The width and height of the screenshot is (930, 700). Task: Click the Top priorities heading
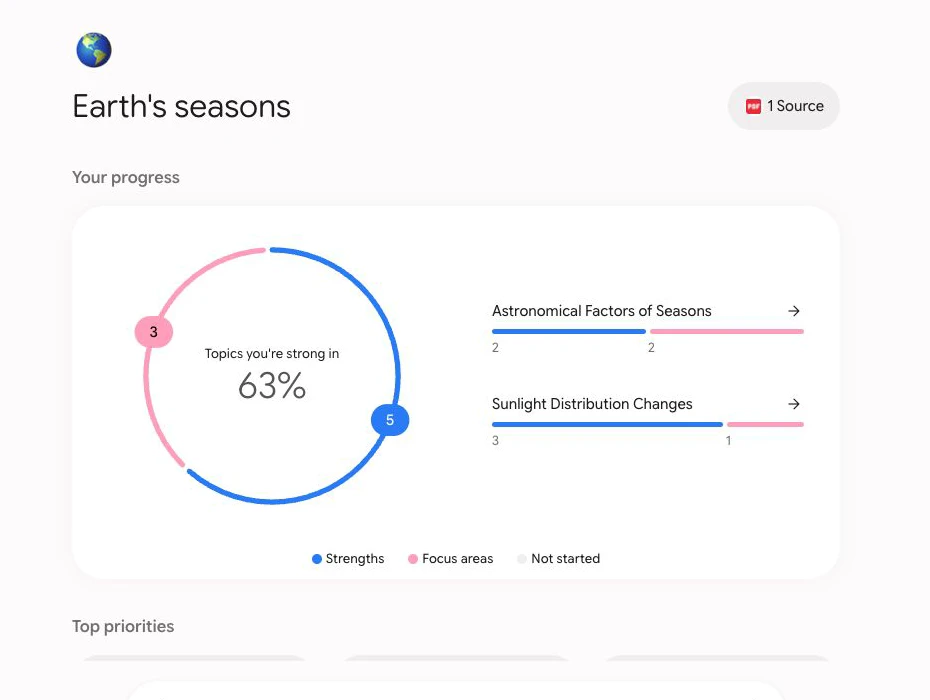pos(123,626)
